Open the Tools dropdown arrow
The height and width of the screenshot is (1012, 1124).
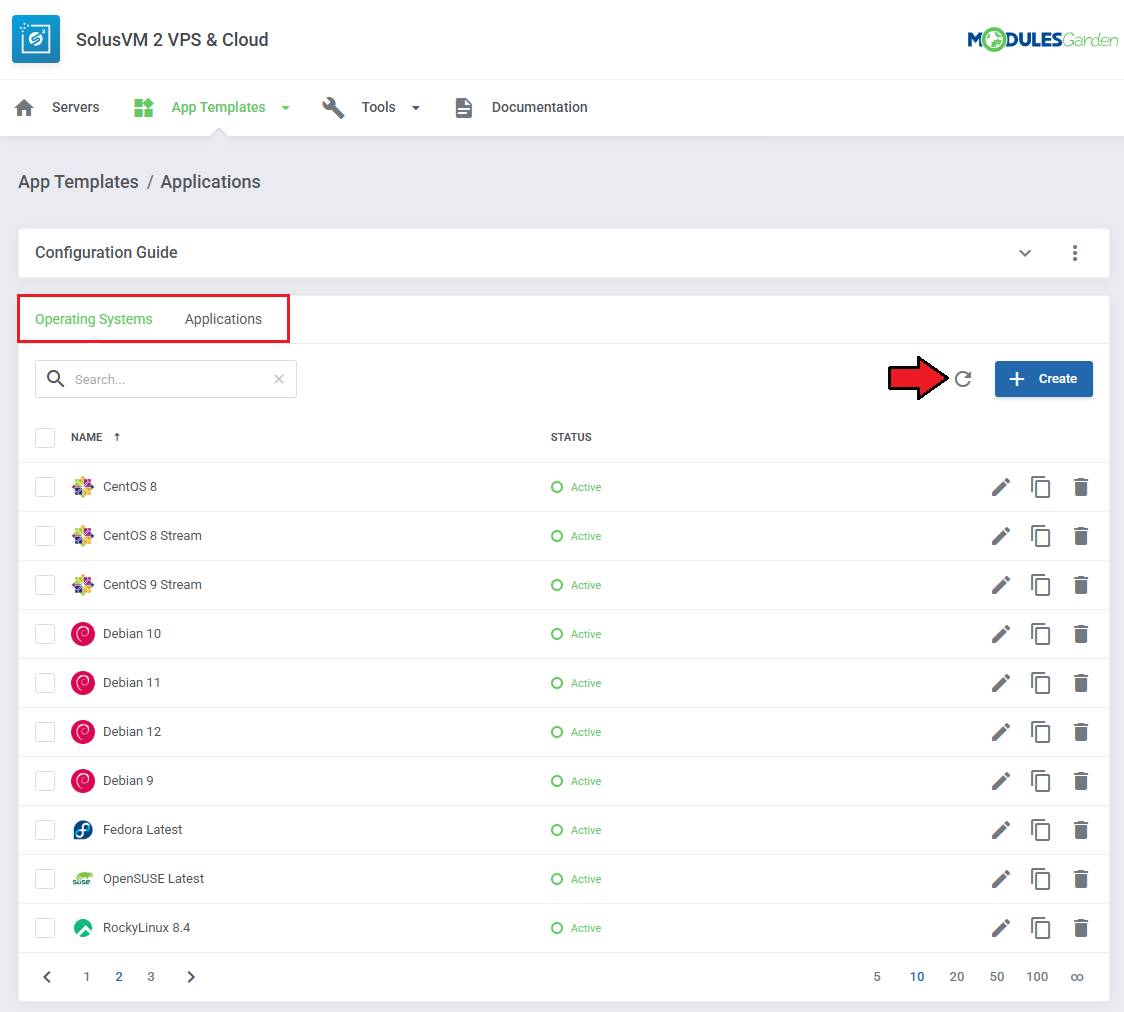416,108
